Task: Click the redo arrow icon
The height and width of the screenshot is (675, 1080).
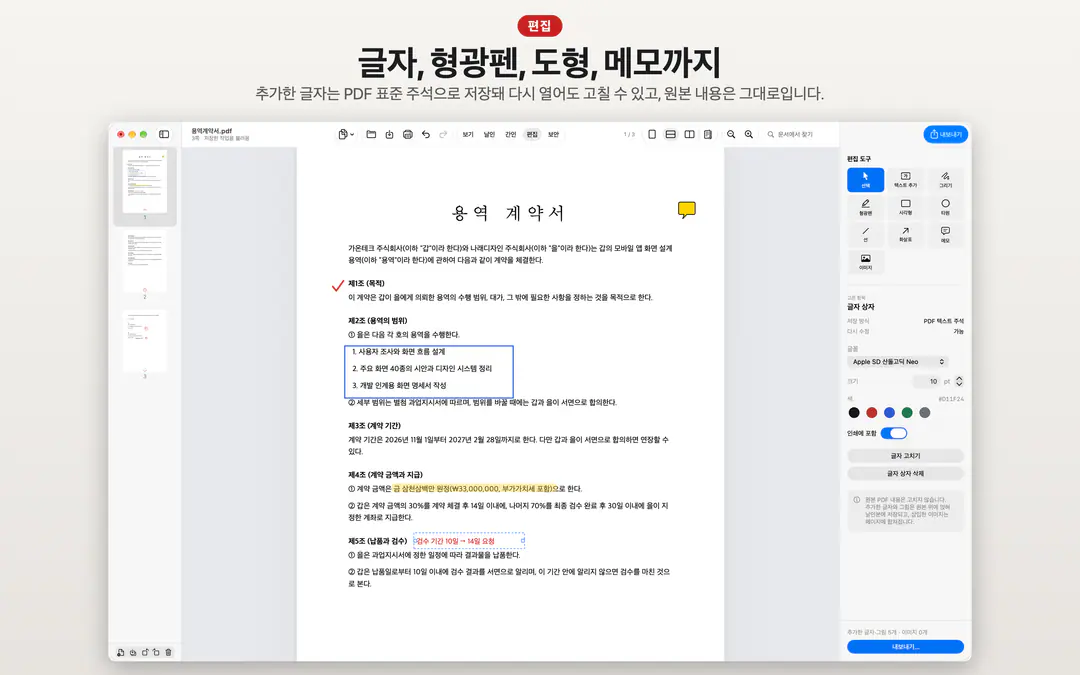Action: pos(444,134)
